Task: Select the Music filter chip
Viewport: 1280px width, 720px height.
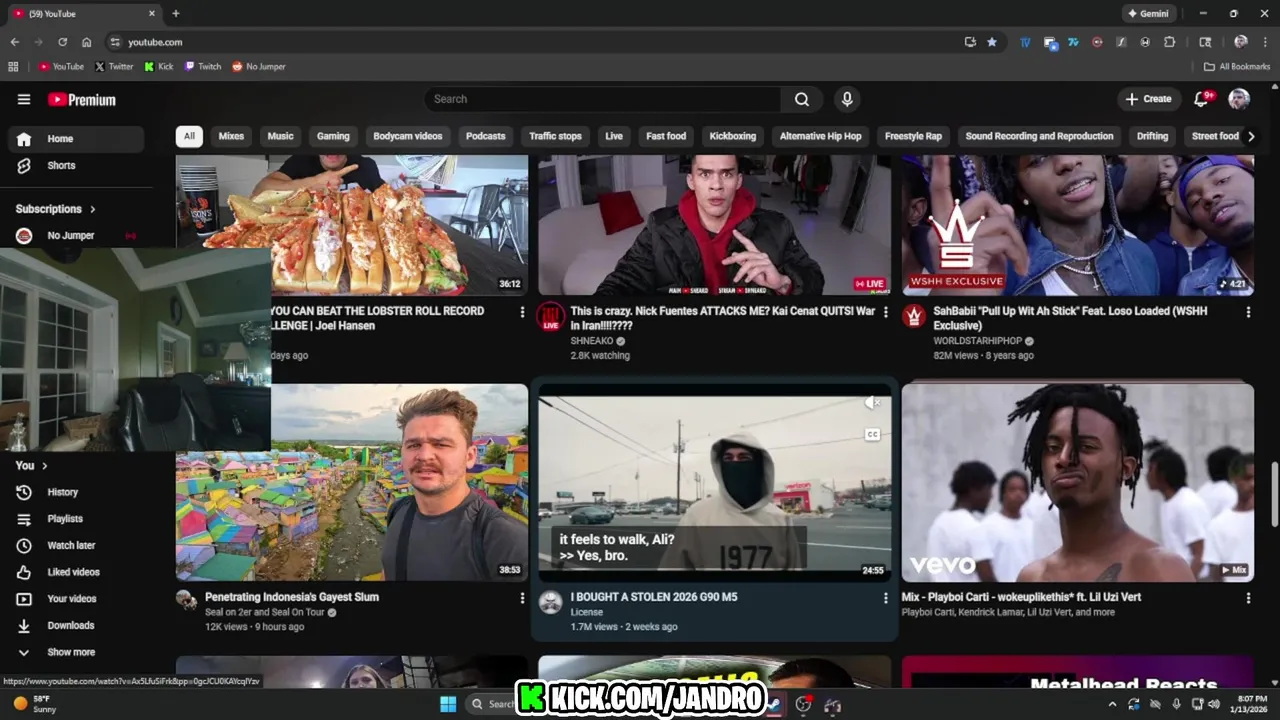Action: pyautogui.click(x=281, y=136)
